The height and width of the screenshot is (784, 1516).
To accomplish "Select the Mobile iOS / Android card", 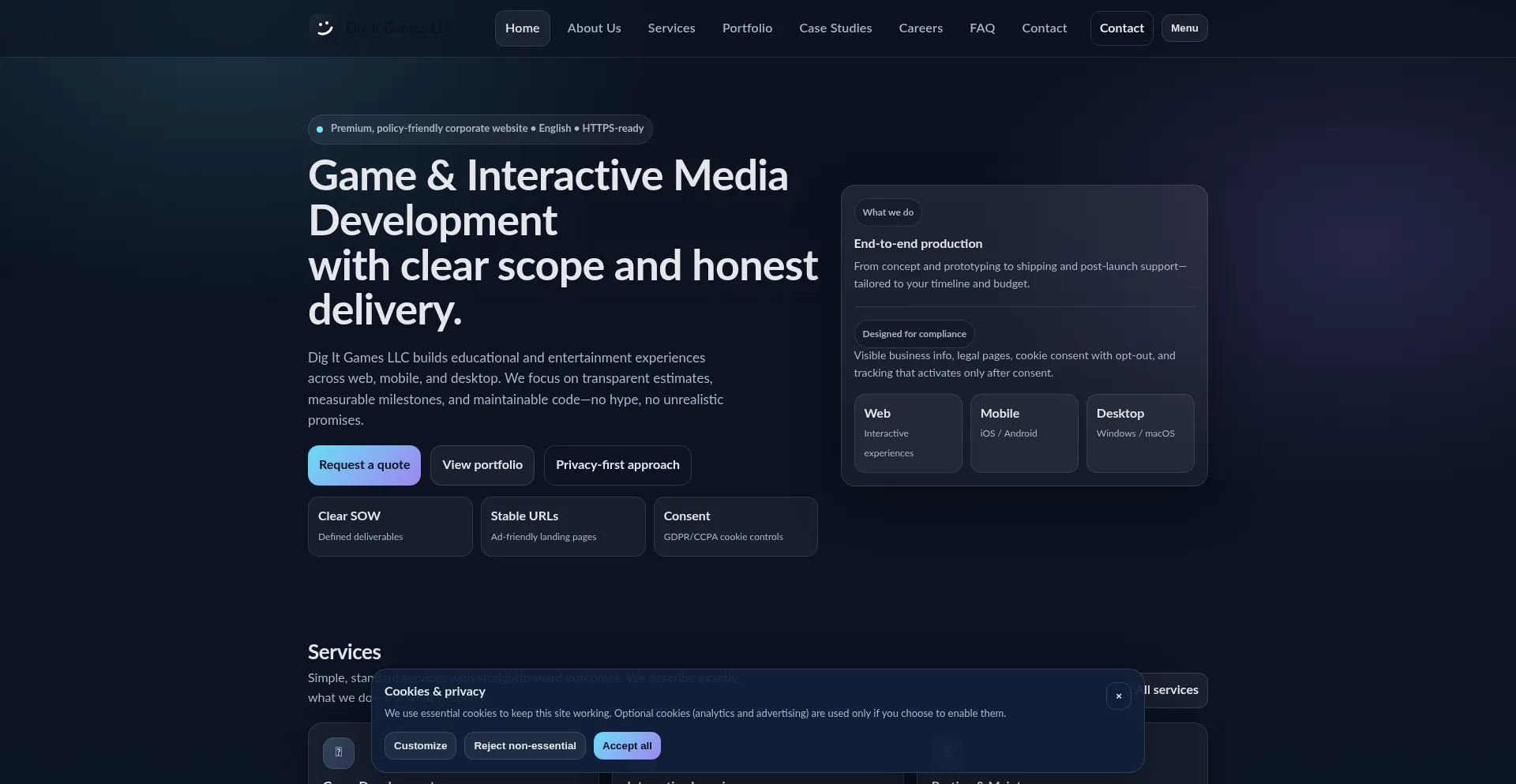I will click(1023, 433).
